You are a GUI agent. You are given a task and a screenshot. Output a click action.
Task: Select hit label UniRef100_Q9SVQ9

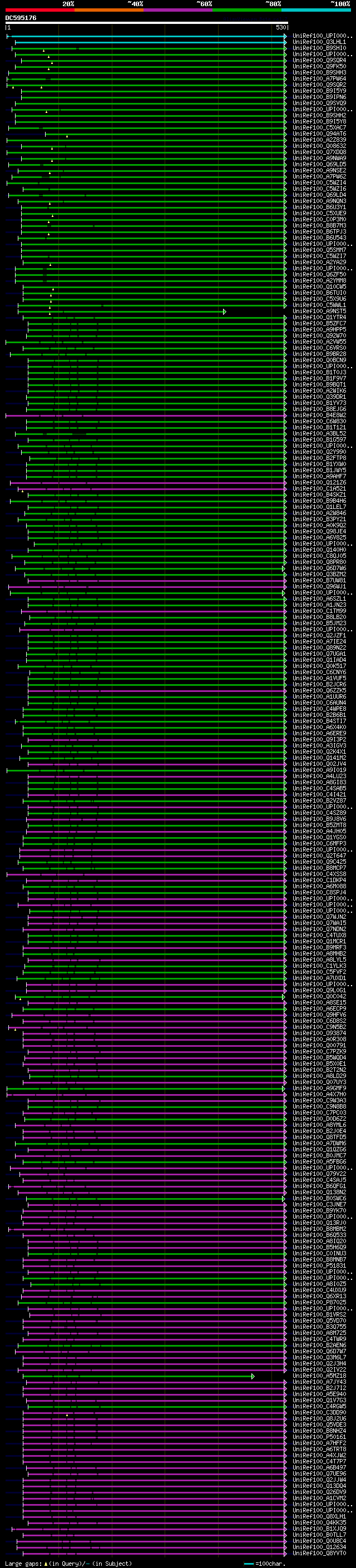[319, 103]
